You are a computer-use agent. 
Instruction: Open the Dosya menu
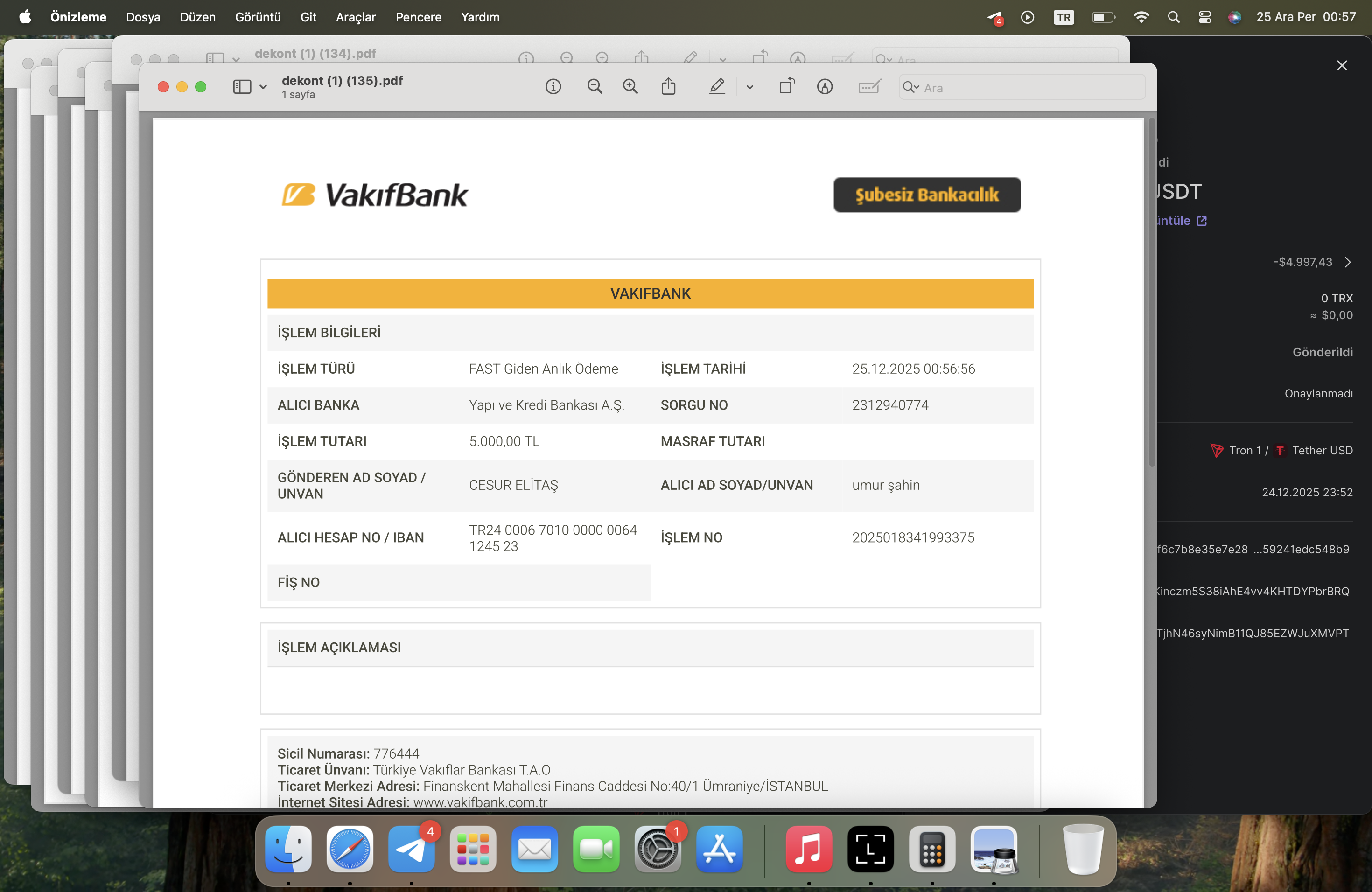pyautogui.click(x=143, y=17)
